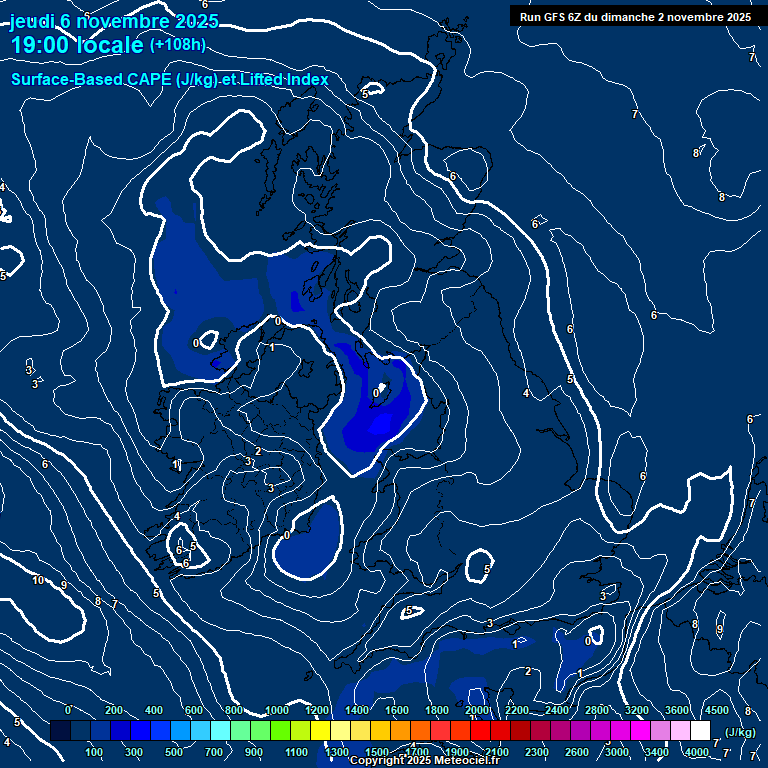Click 'Surface-Based CAPE (J/kg) et Lifted Index' title
This screenshot has height=768, width=768.
169,79
